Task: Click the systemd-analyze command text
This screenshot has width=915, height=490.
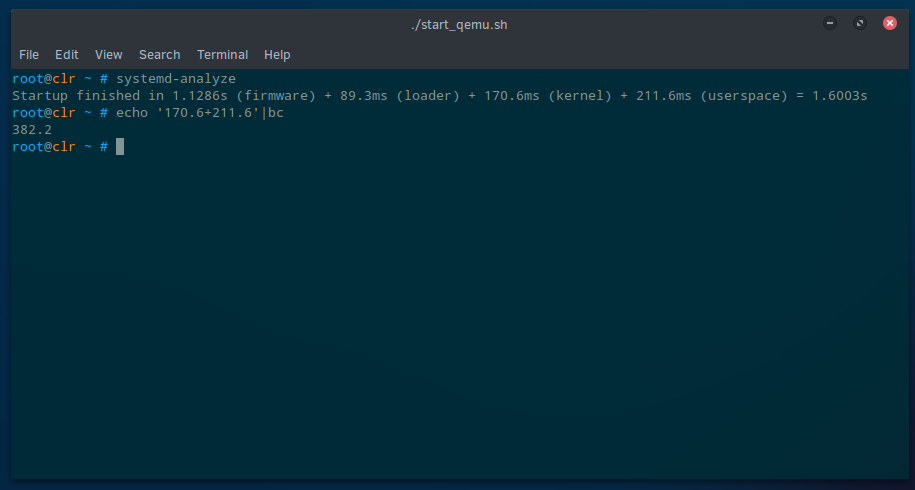Action: click(x=176, y=79)
